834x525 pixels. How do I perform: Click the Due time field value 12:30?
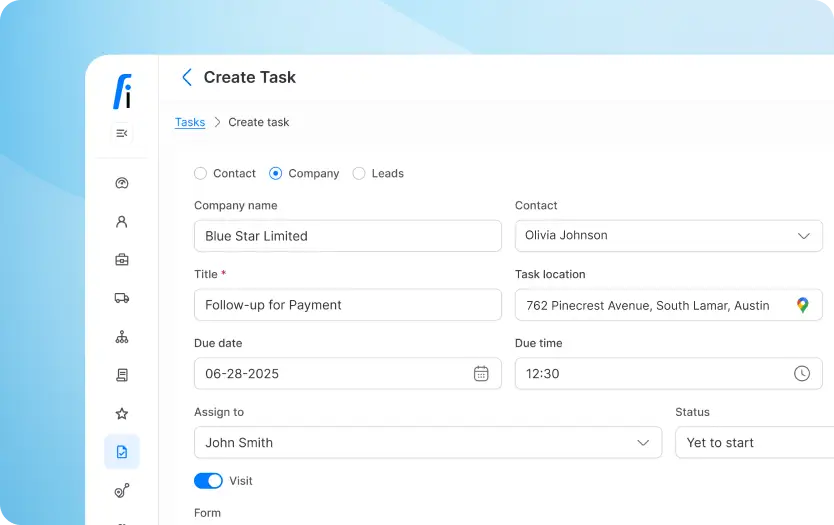543,373
